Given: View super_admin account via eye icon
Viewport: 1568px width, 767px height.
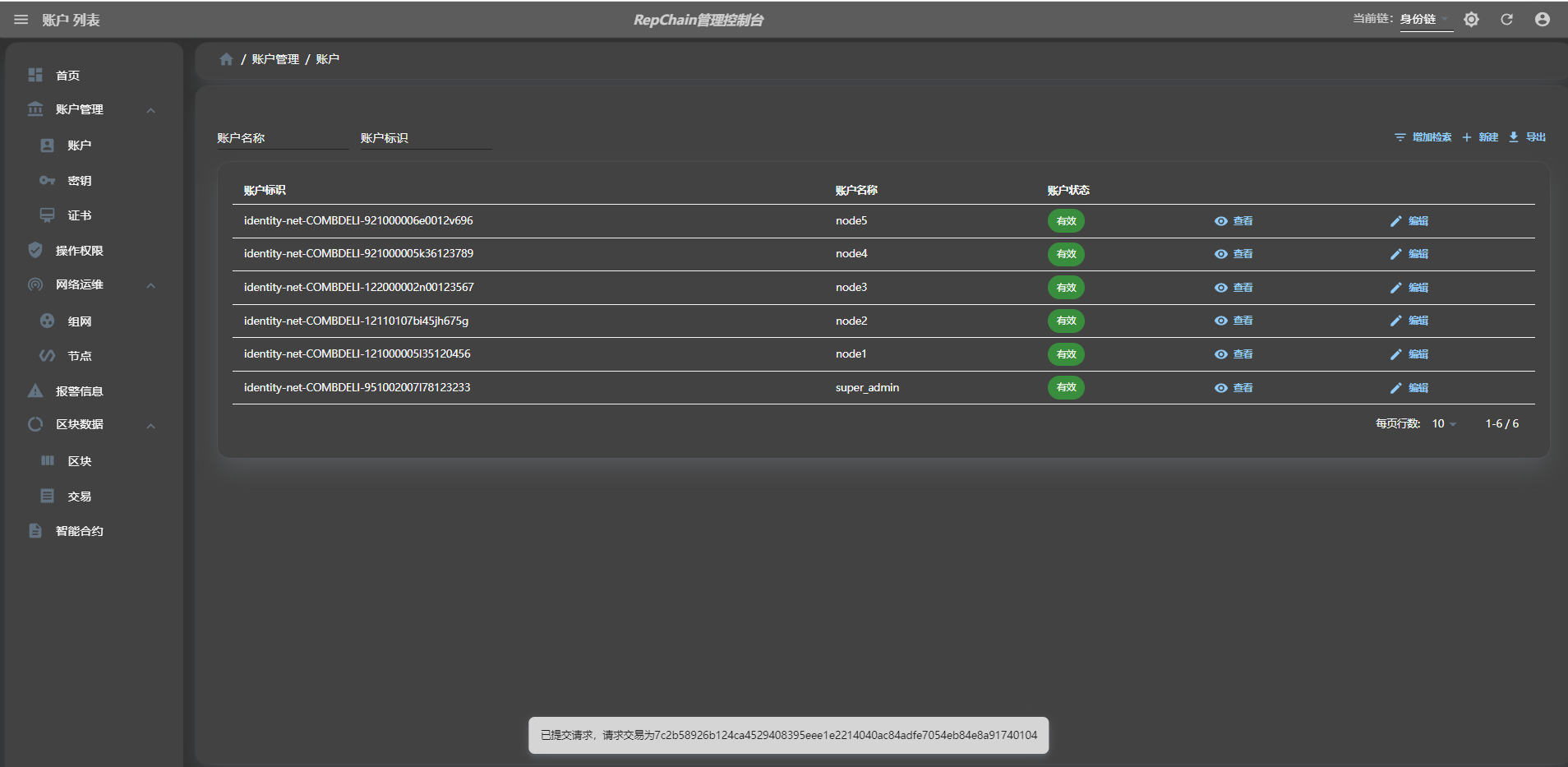Looking at the screenshot, I should pos(1221,388).
